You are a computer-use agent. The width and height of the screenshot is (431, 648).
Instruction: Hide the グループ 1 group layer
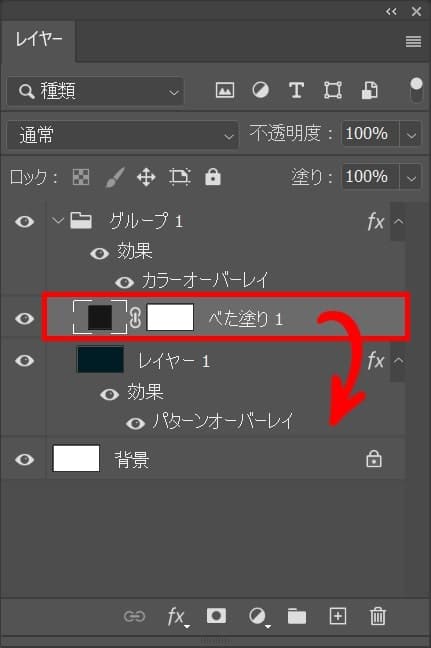coord(24,222)
